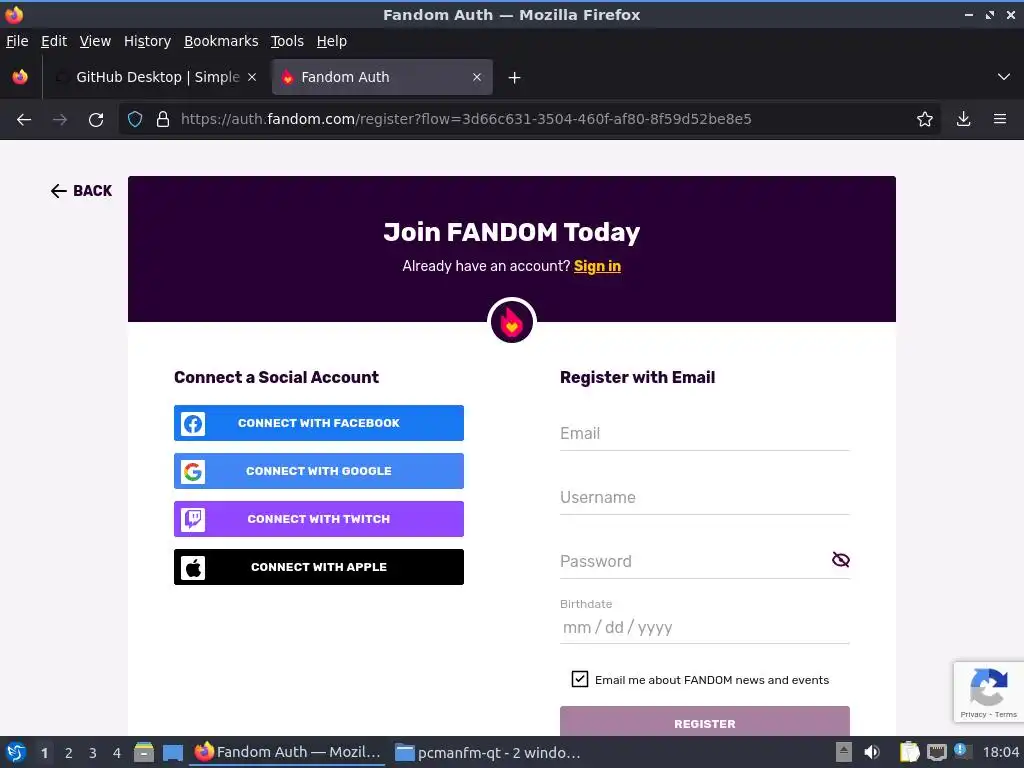Focus the Username input field

click(x=705, y=498)
